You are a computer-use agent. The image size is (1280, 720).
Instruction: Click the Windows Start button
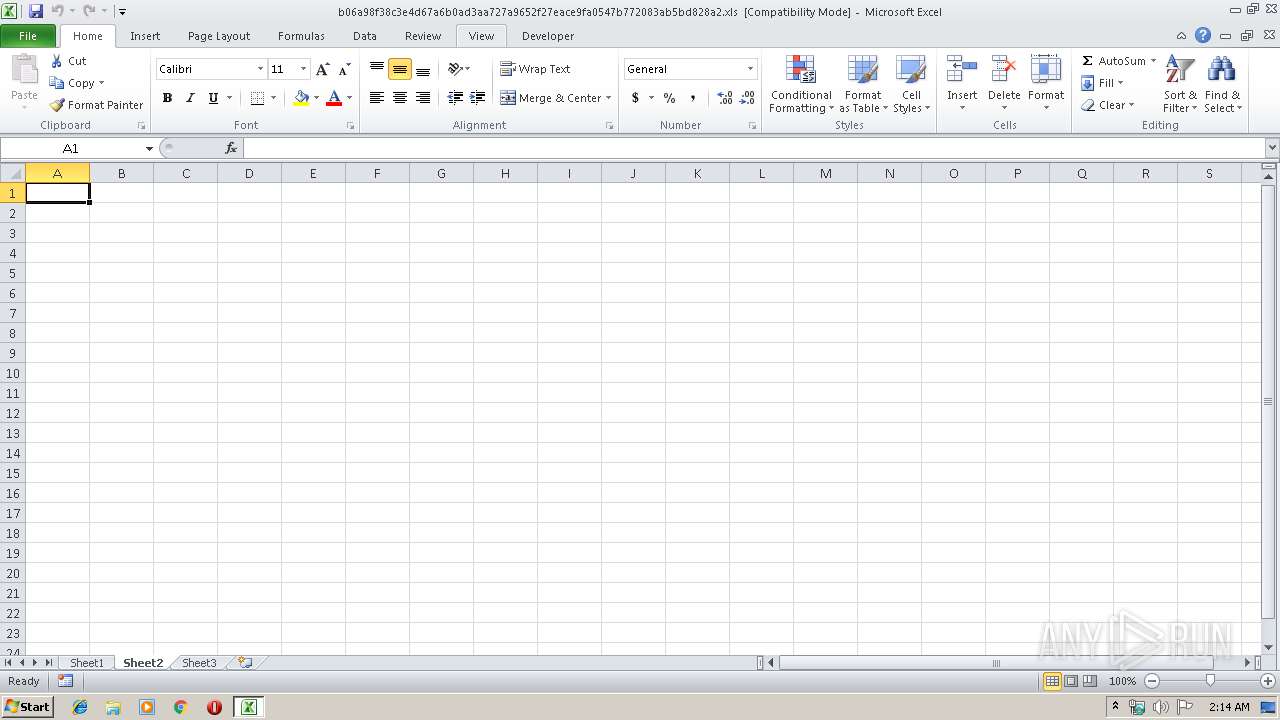pos(28,707)
